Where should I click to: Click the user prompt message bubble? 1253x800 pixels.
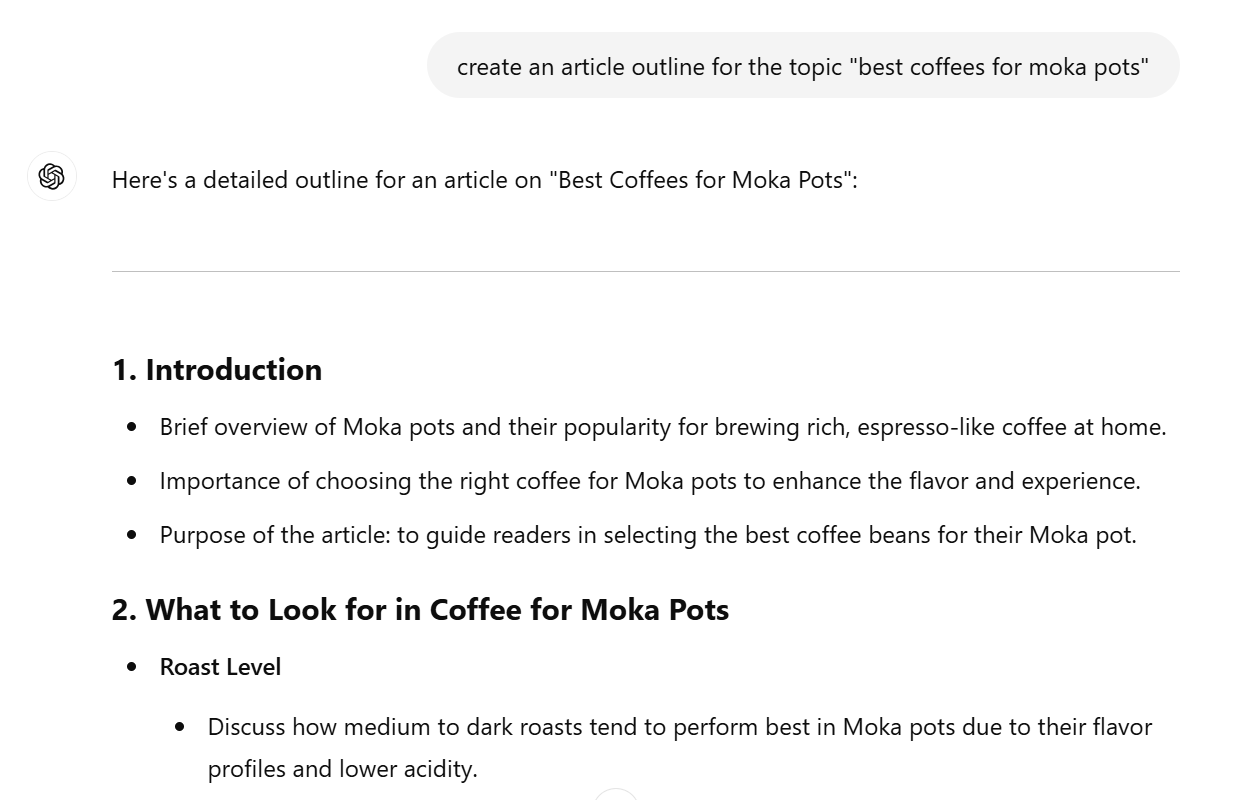coord(803,66)
